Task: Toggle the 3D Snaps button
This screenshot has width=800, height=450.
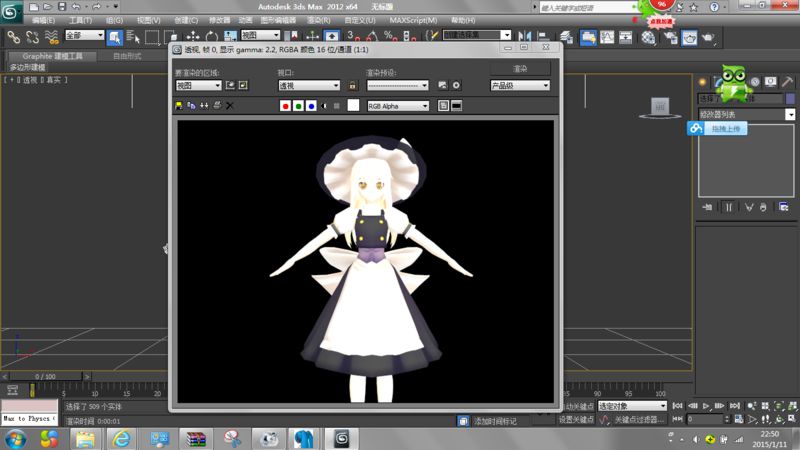Action: (x=353, y=37)
